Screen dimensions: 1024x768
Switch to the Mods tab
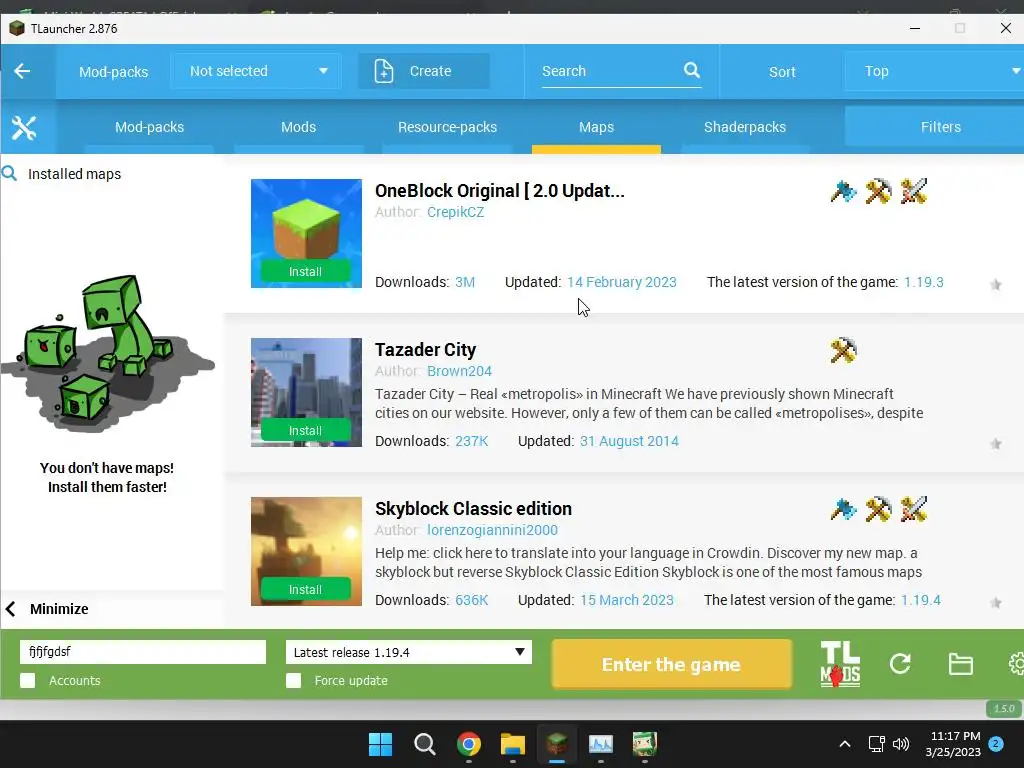[298, 127]
